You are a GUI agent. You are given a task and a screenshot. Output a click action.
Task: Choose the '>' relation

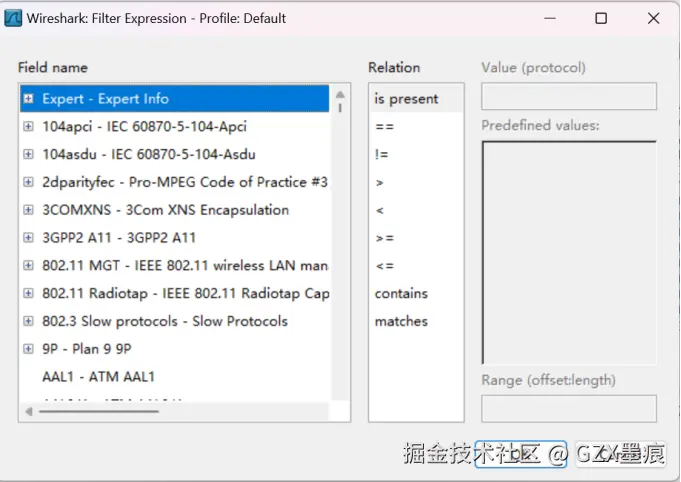click(416, 182)
